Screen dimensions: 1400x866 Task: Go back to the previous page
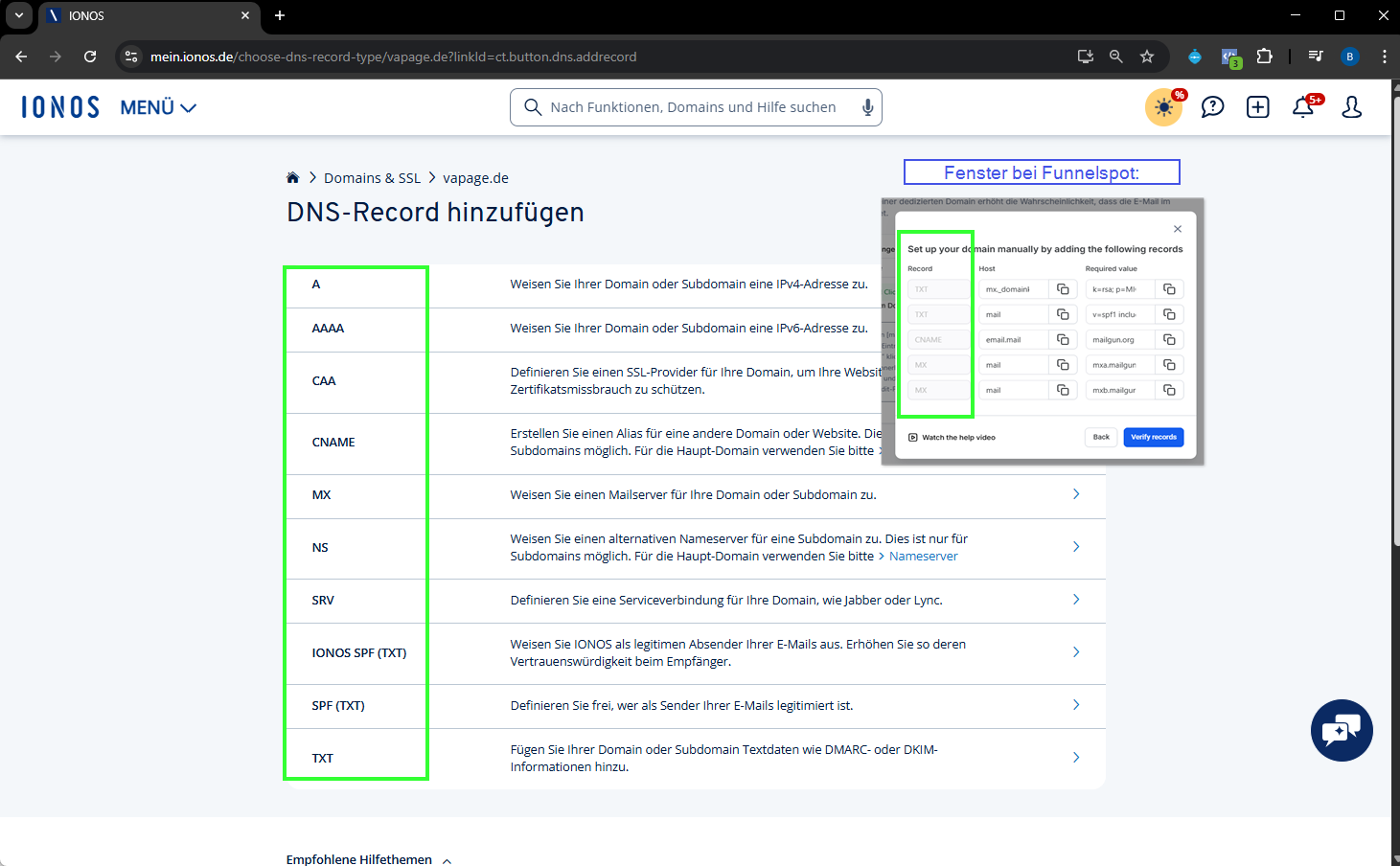[x=21, y=57]
